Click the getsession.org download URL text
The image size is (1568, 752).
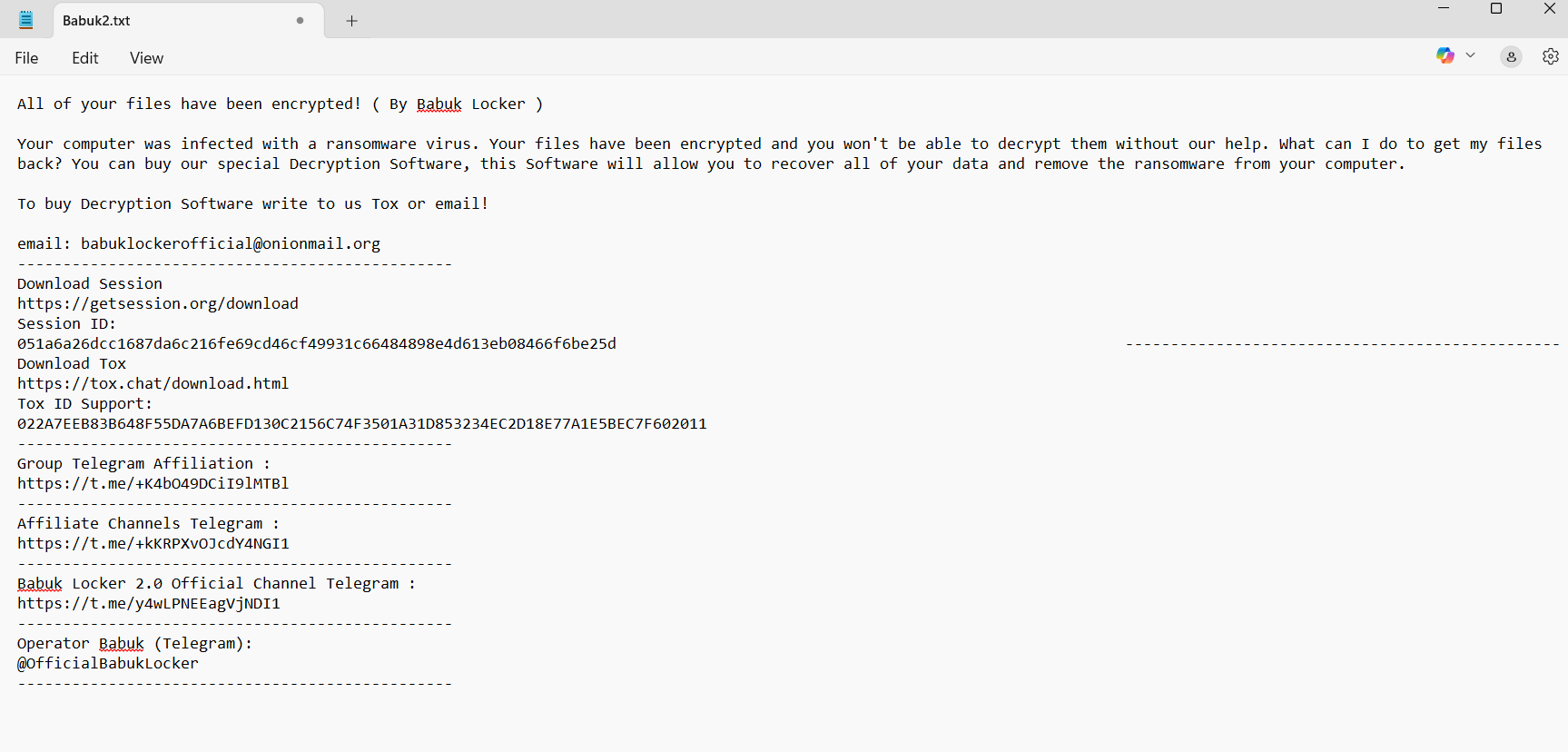pos(158,304)
